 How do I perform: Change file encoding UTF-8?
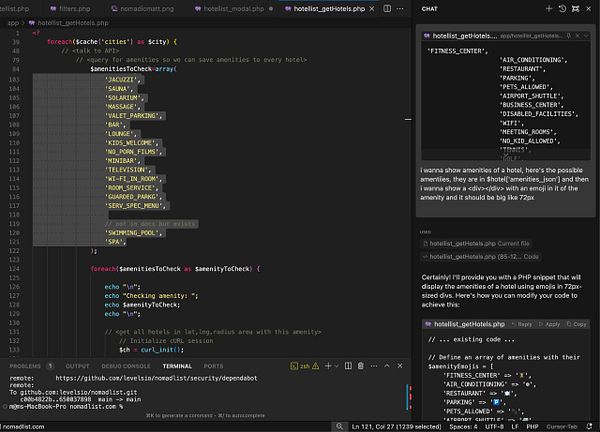(494, 426)
